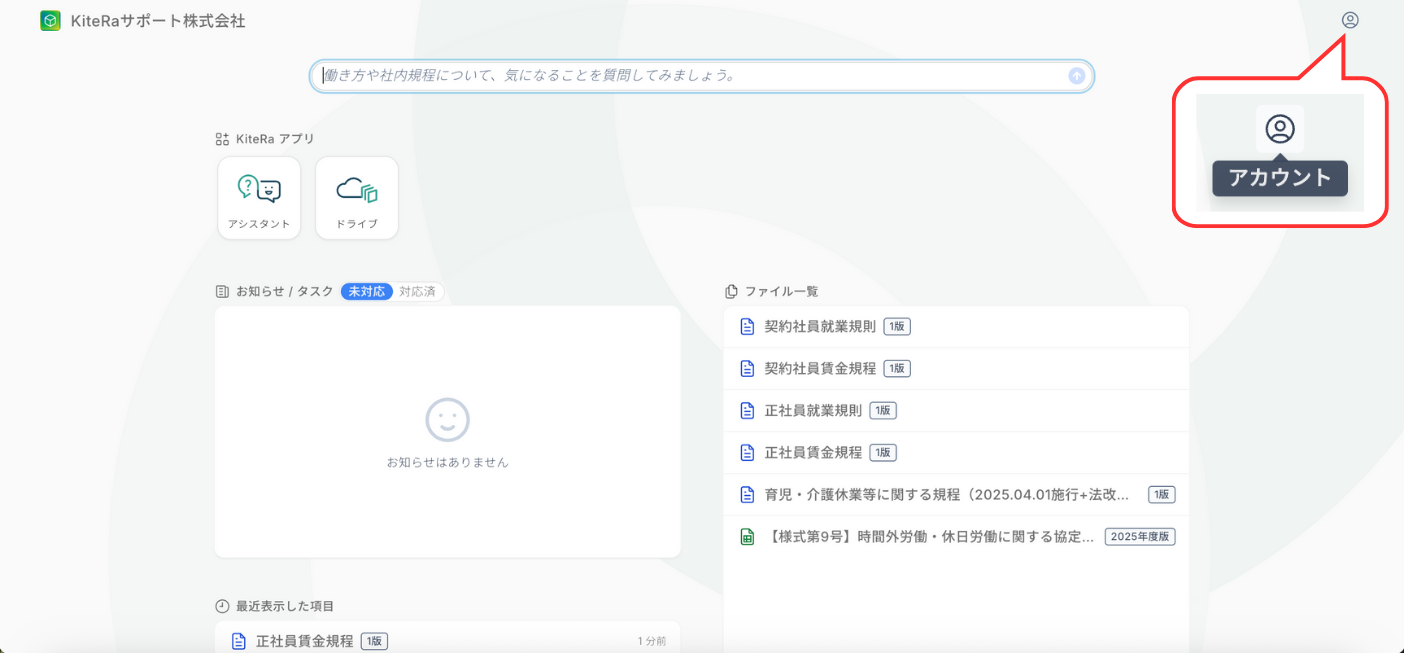Switch to the 対応済 filter
This screenshot has height=653, width=1405.
[417, 292]
